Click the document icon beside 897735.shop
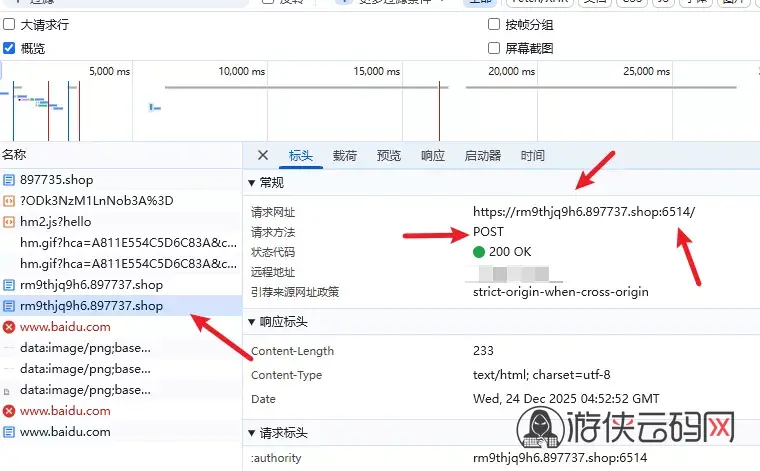 coord(9,180)
